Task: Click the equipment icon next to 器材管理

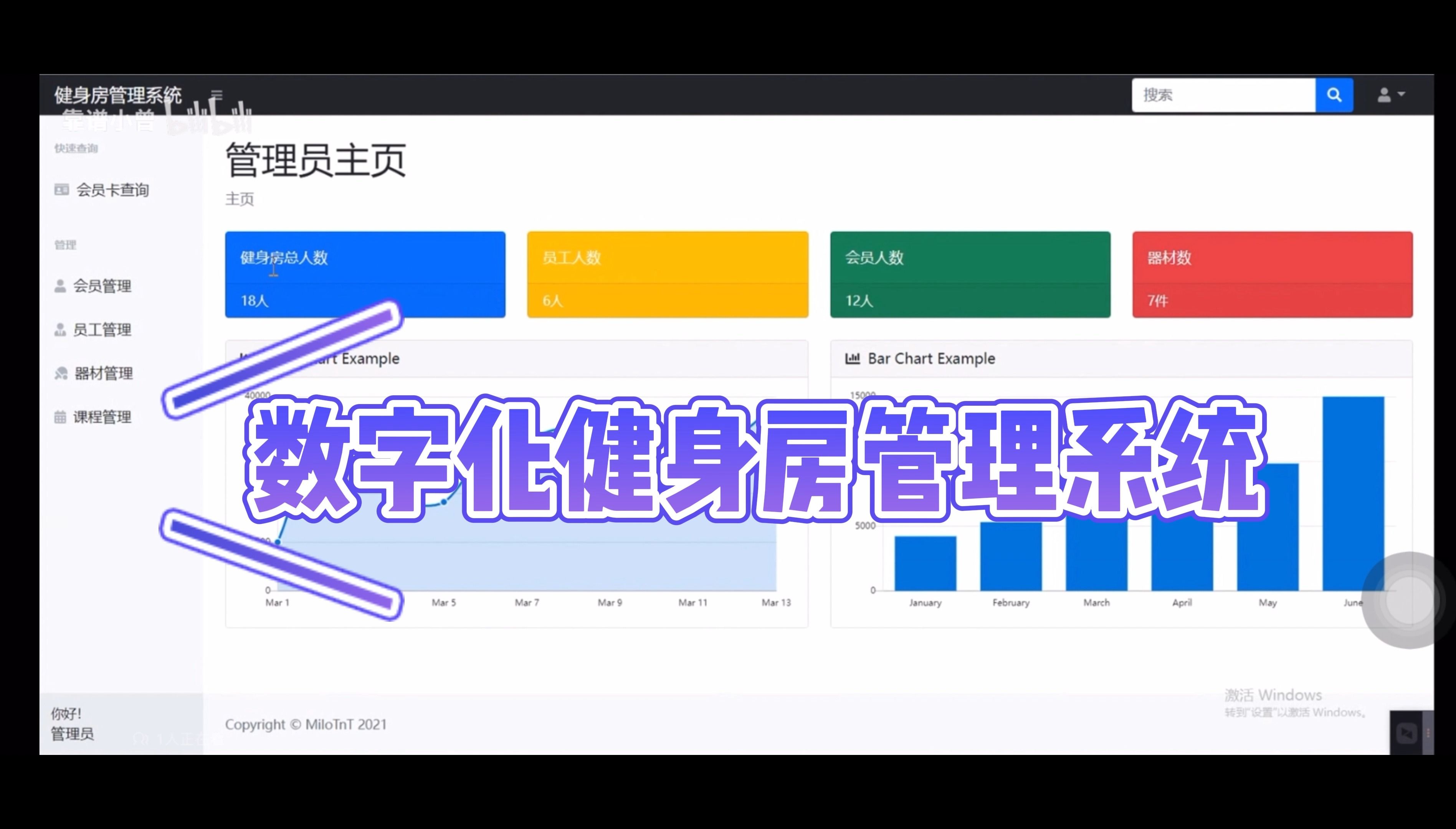Action: 61,373
